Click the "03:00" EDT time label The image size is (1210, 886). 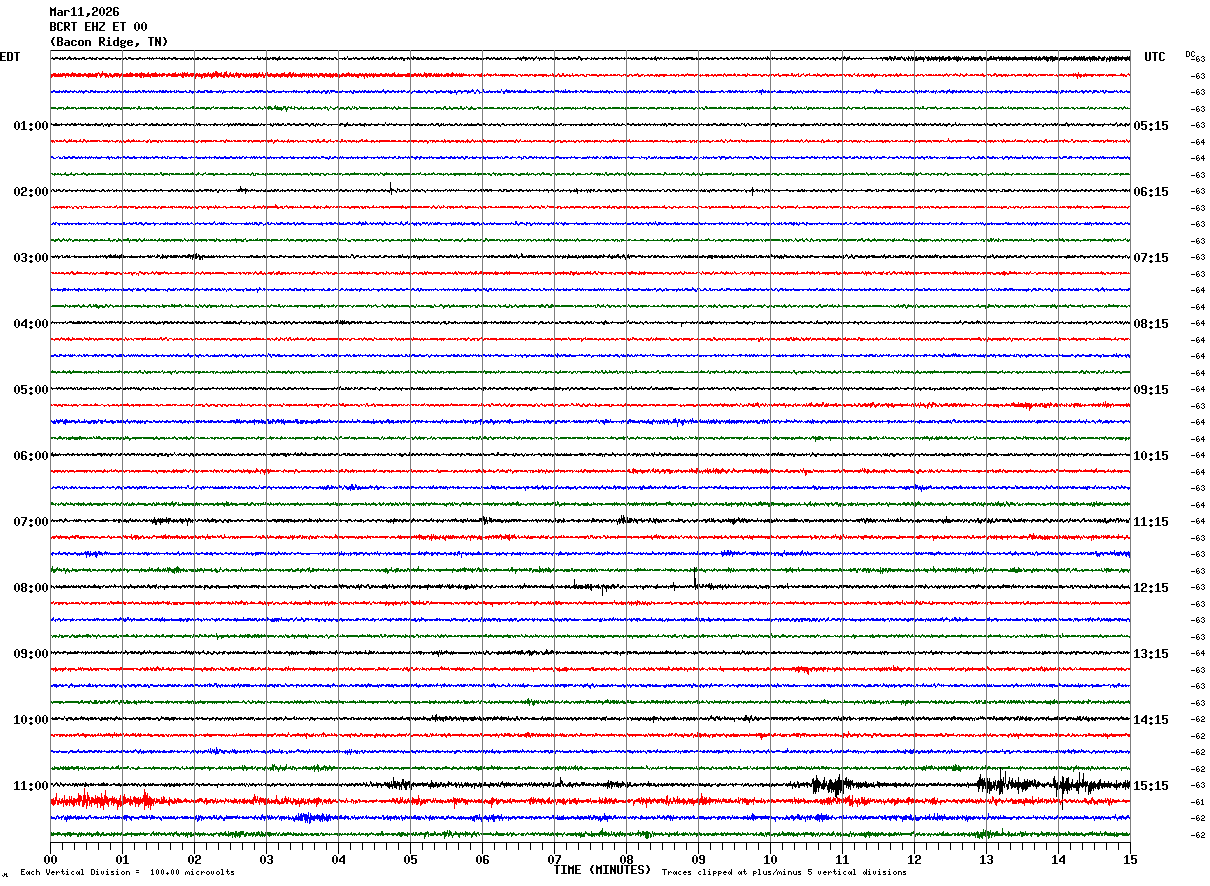31,258
